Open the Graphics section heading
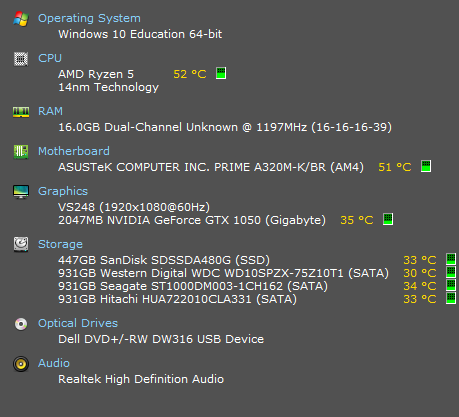This screenshot has width=459, height=417. point(63,191)
